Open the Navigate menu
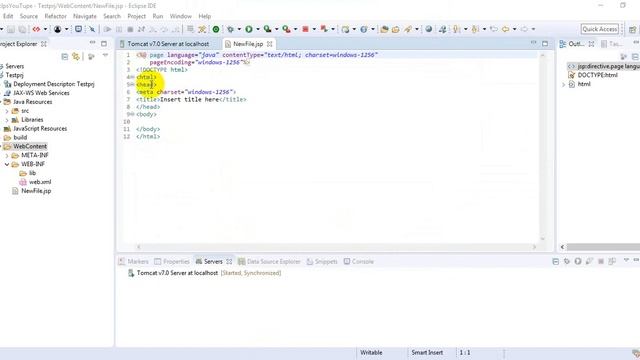The height and width of the screenshot is (360, 640). (85, 16)
